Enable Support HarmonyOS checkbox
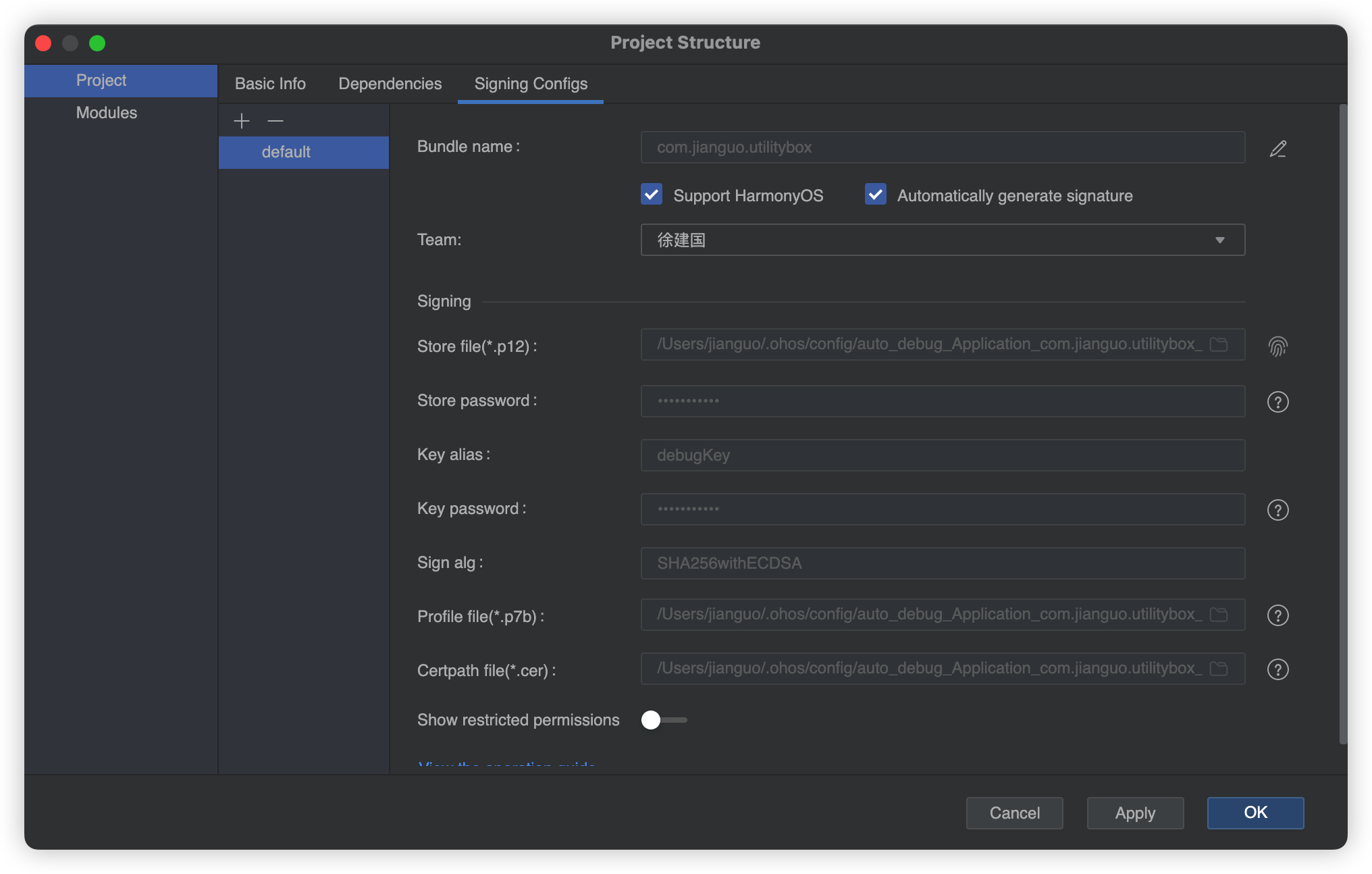The height and width of the screenshot is (874, 1372). pyautogui.click(x=650, y=195)
